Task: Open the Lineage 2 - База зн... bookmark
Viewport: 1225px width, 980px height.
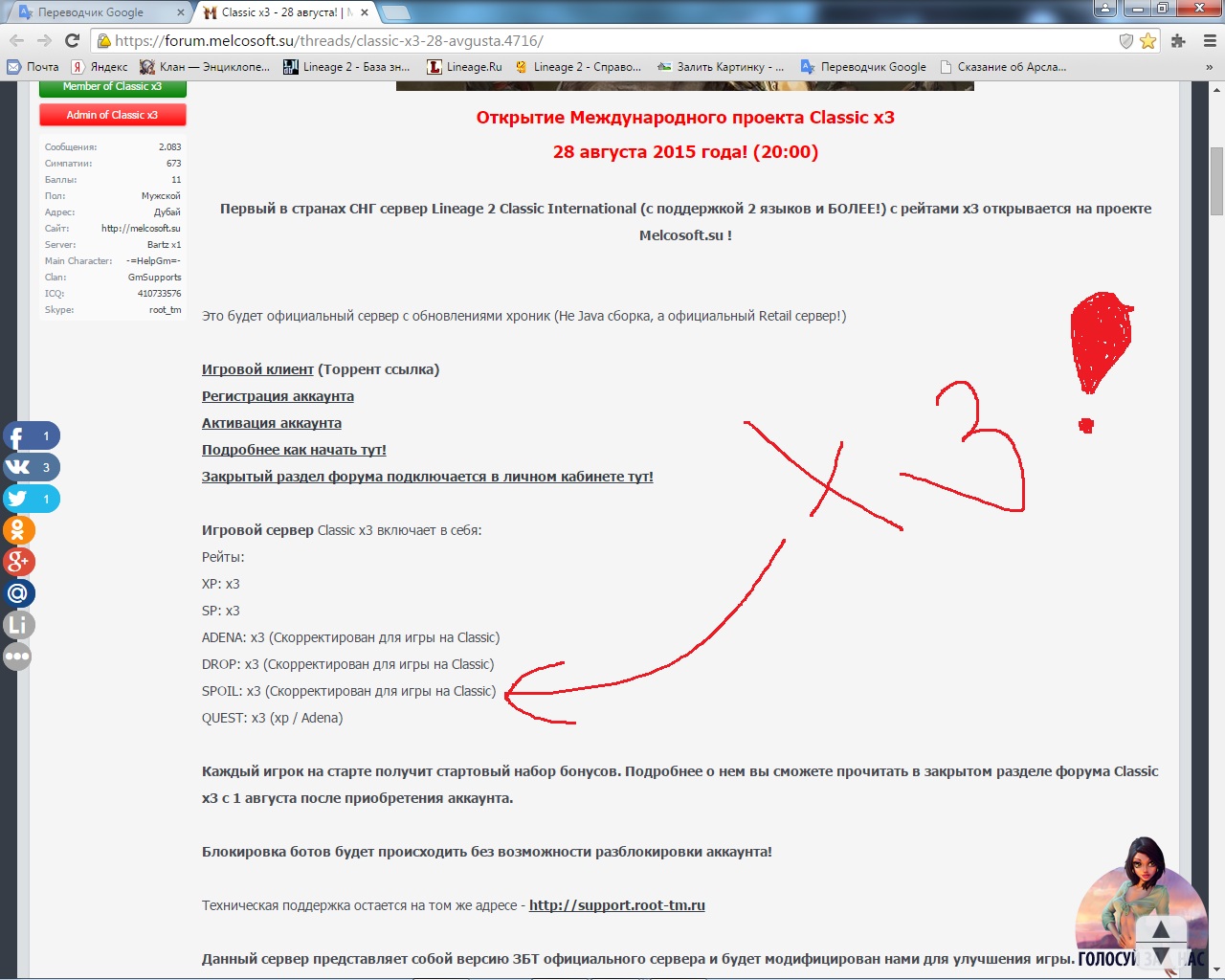Action: pyautogui.click(x=346, y=67)
